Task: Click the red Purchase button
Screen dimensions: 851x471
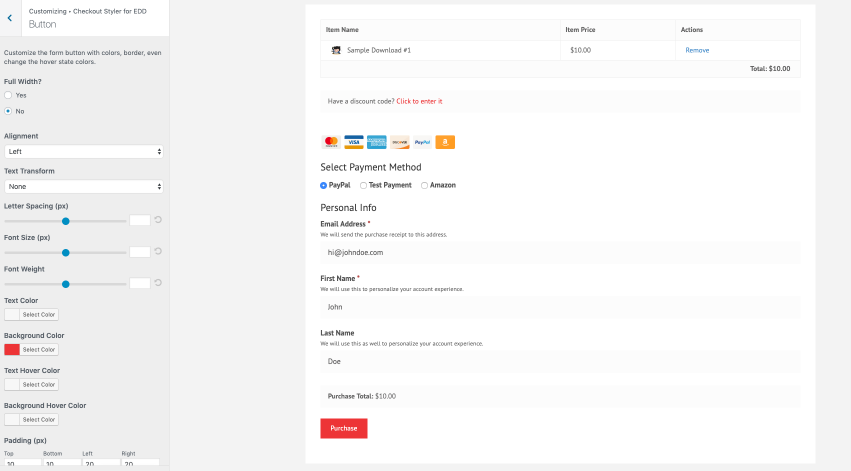Action: (x=344, y=428)
